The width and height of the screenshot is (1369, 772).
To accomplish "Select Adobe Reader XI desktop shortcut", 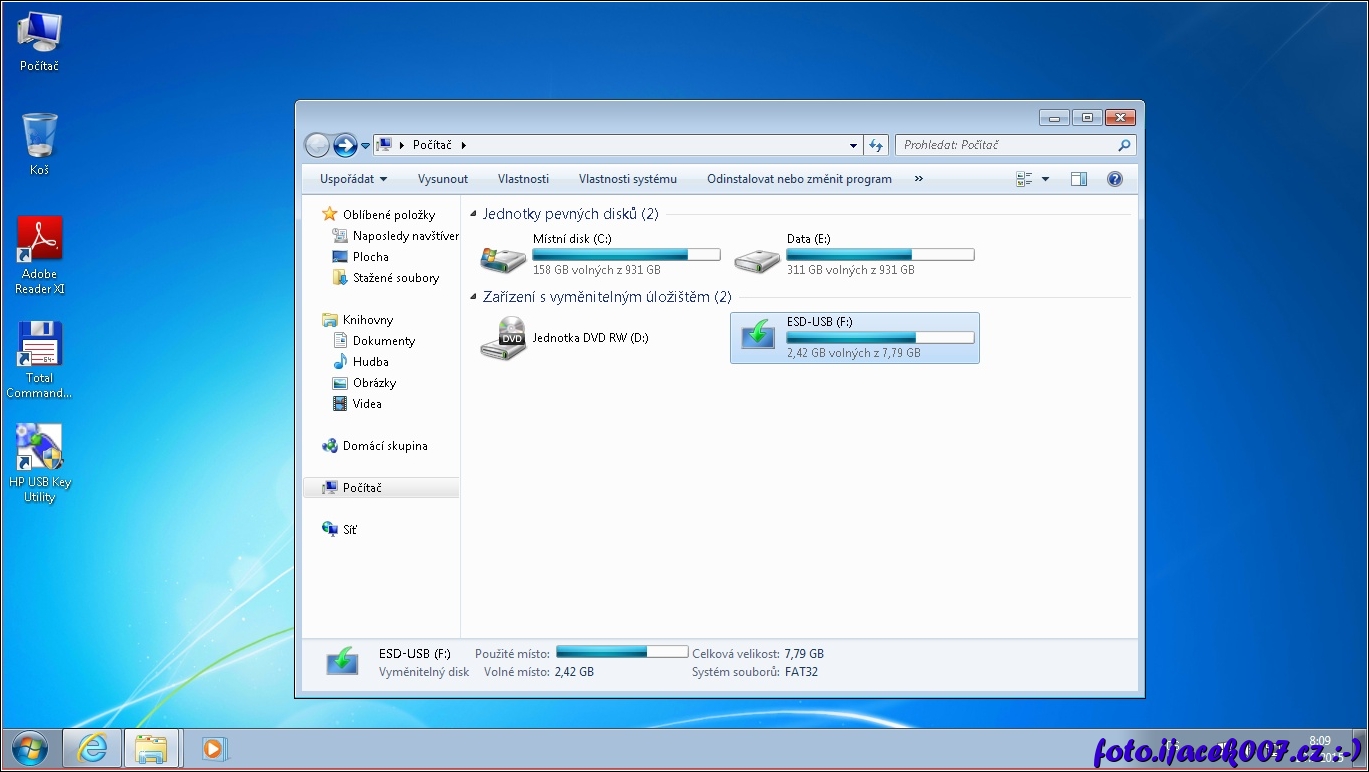I will 39,240.
